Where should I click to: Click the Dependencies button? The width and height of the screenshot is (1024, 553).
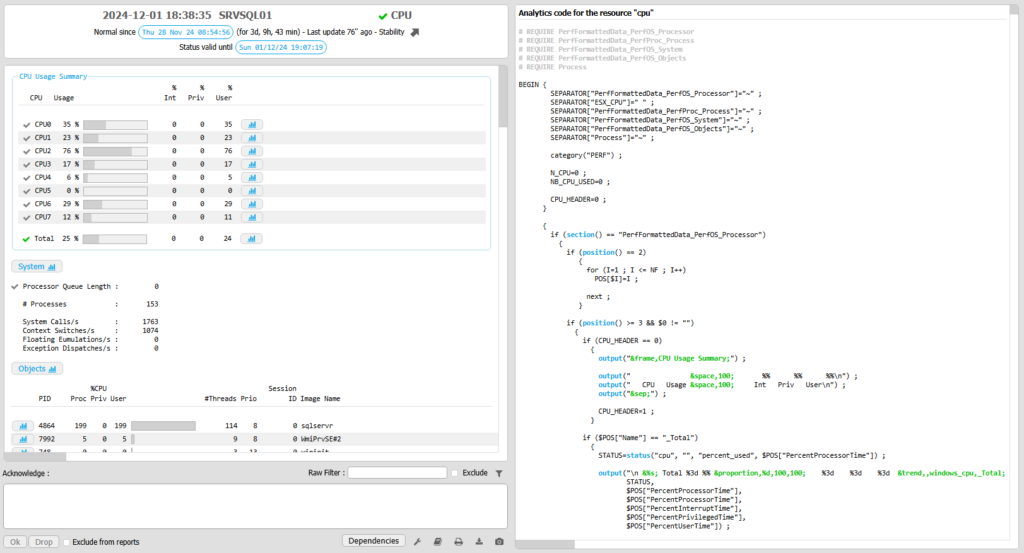(374, 541)
